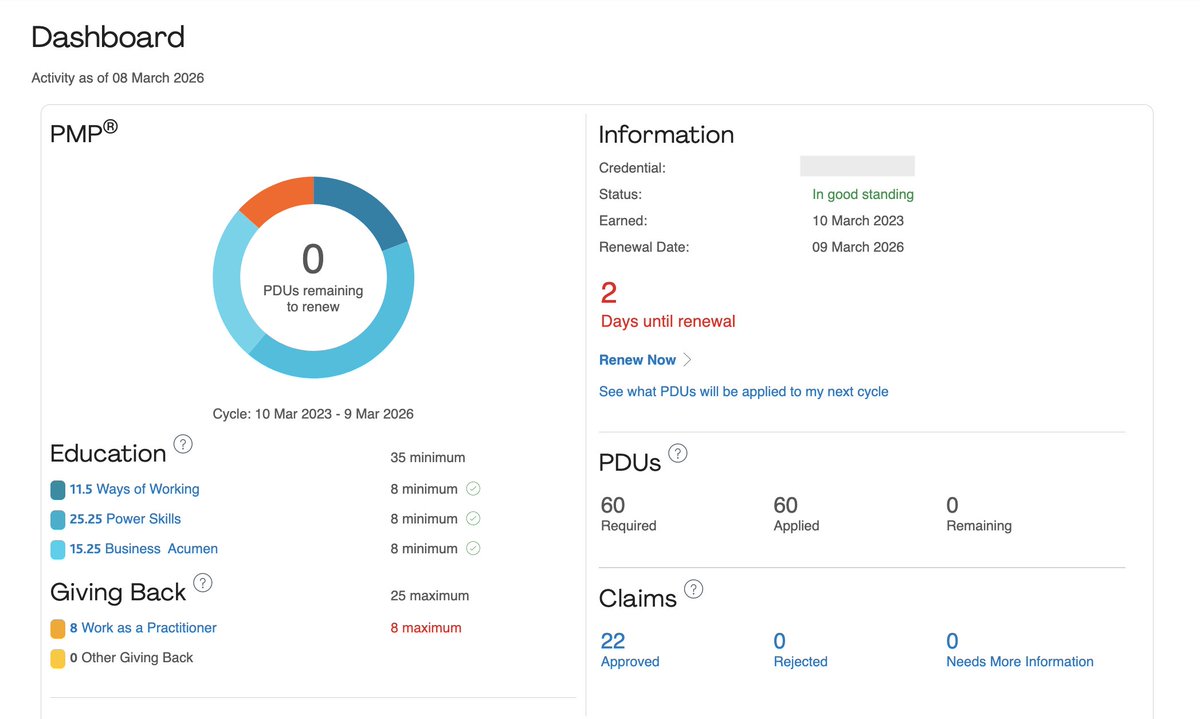The height and width of the screenshot is (719, 1200).
Task: Open the Education help question-mark icon
Action: (x=183, y=444)
